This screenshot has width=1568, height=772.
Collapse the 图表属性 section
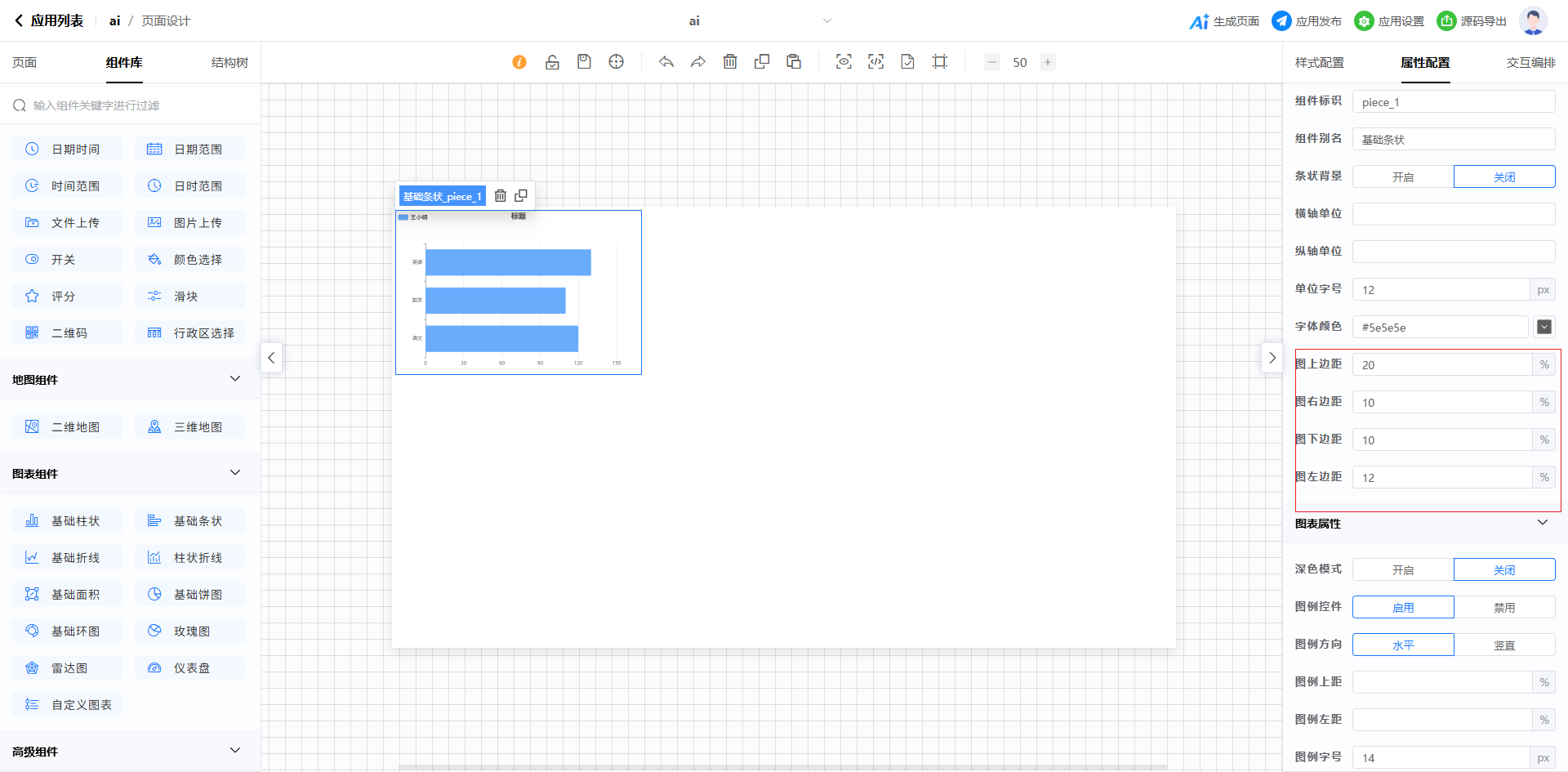1542,523
